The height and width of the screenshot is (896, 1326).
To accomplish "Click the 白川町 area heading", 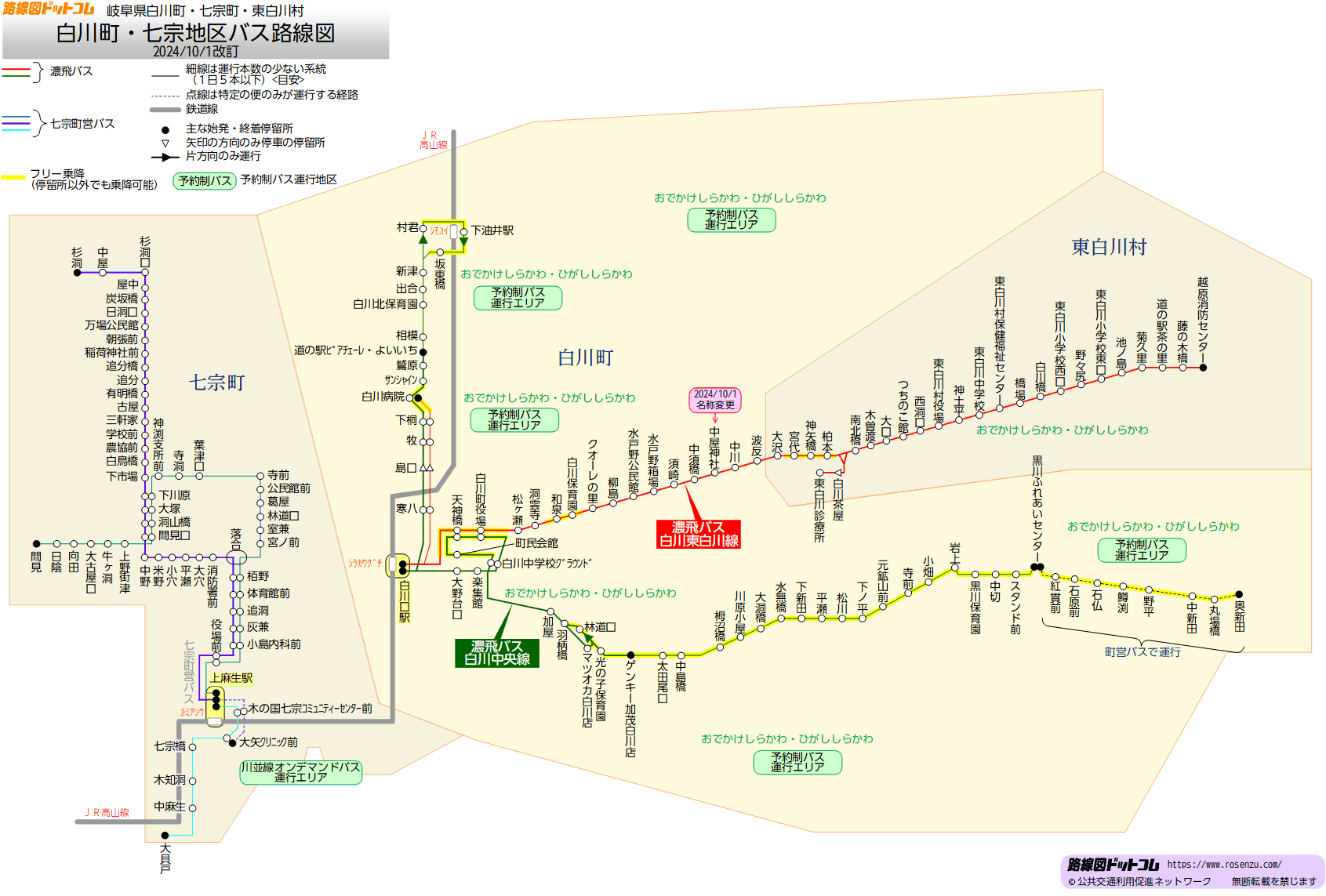I will (586, 357).
